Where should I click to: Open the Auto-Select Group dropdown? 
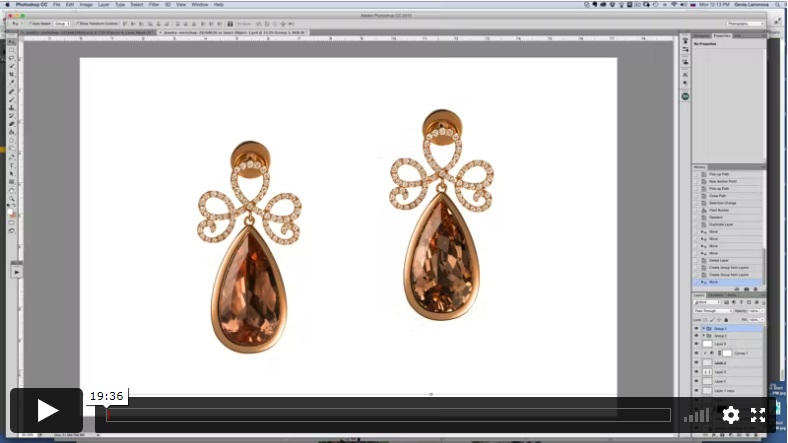tap(62, 24)
